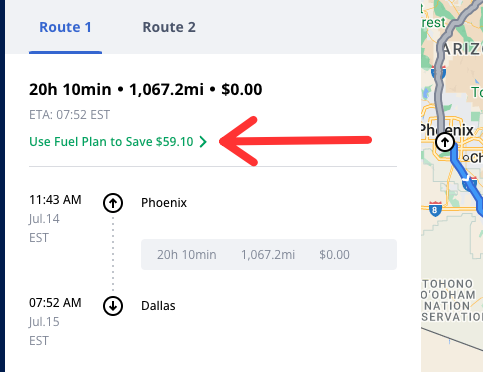Click the route summary heading 20h 10min
The height and width of the screenshot is (372, 483).
(x=70, y=89)
